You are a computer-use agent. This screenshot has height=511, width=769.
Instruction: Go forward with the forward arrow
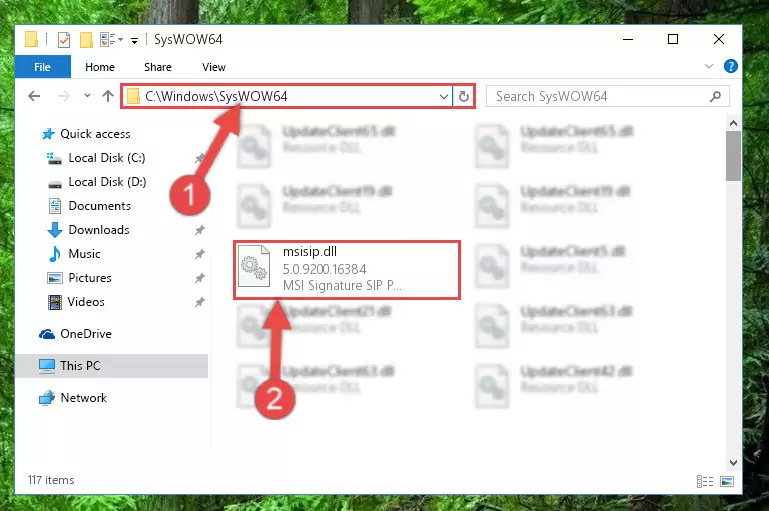(64, 96)
